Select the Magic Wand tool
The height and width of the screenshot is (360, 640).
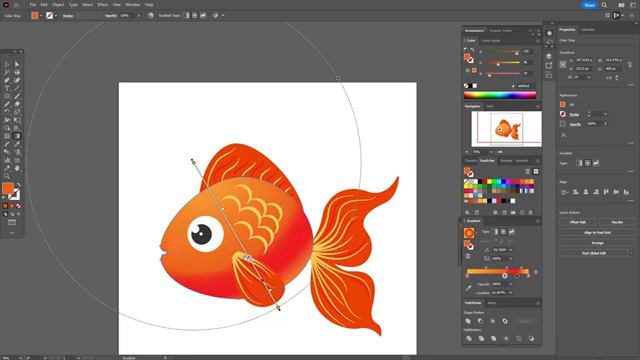[x=7, y=72]
